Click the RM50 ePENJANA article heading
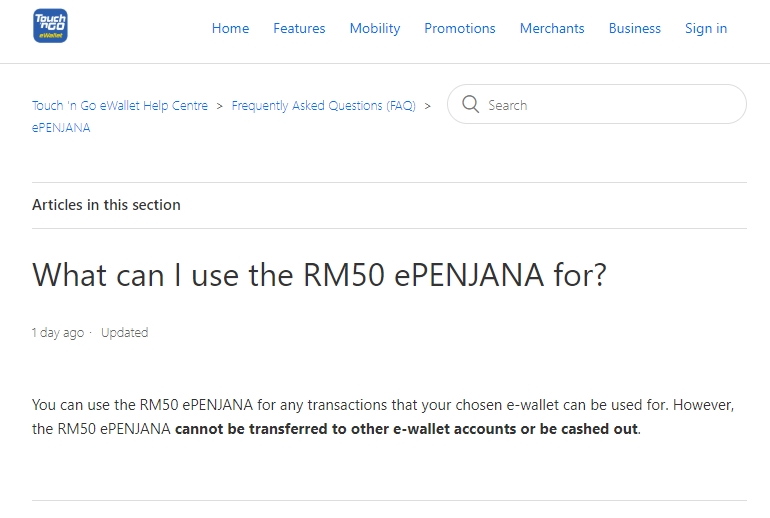The width and height of the screenshot is (770, 518). coord(319,275)
